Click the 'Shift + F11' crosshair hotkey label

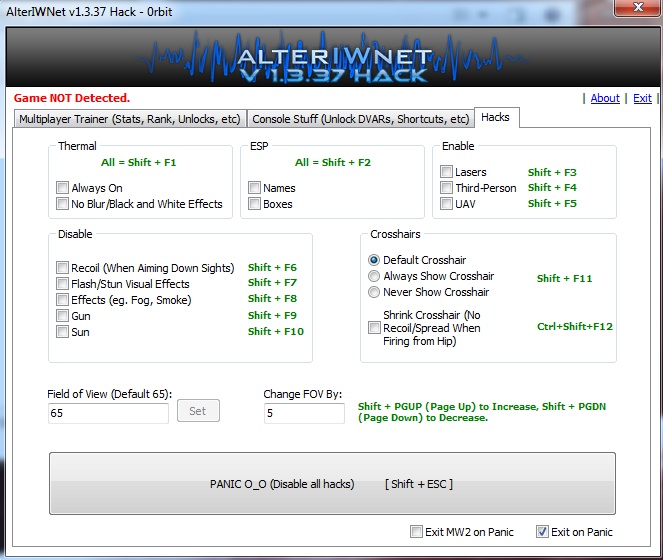(x=564, y=278)
